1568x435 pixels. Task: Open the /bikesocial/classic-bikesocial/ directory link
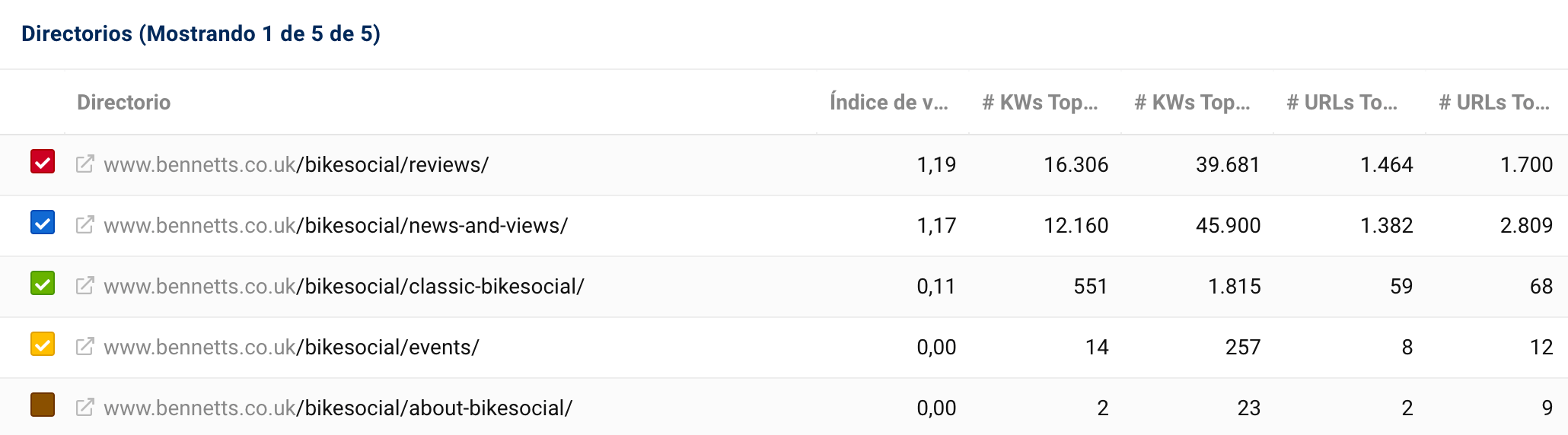point(344,287)
